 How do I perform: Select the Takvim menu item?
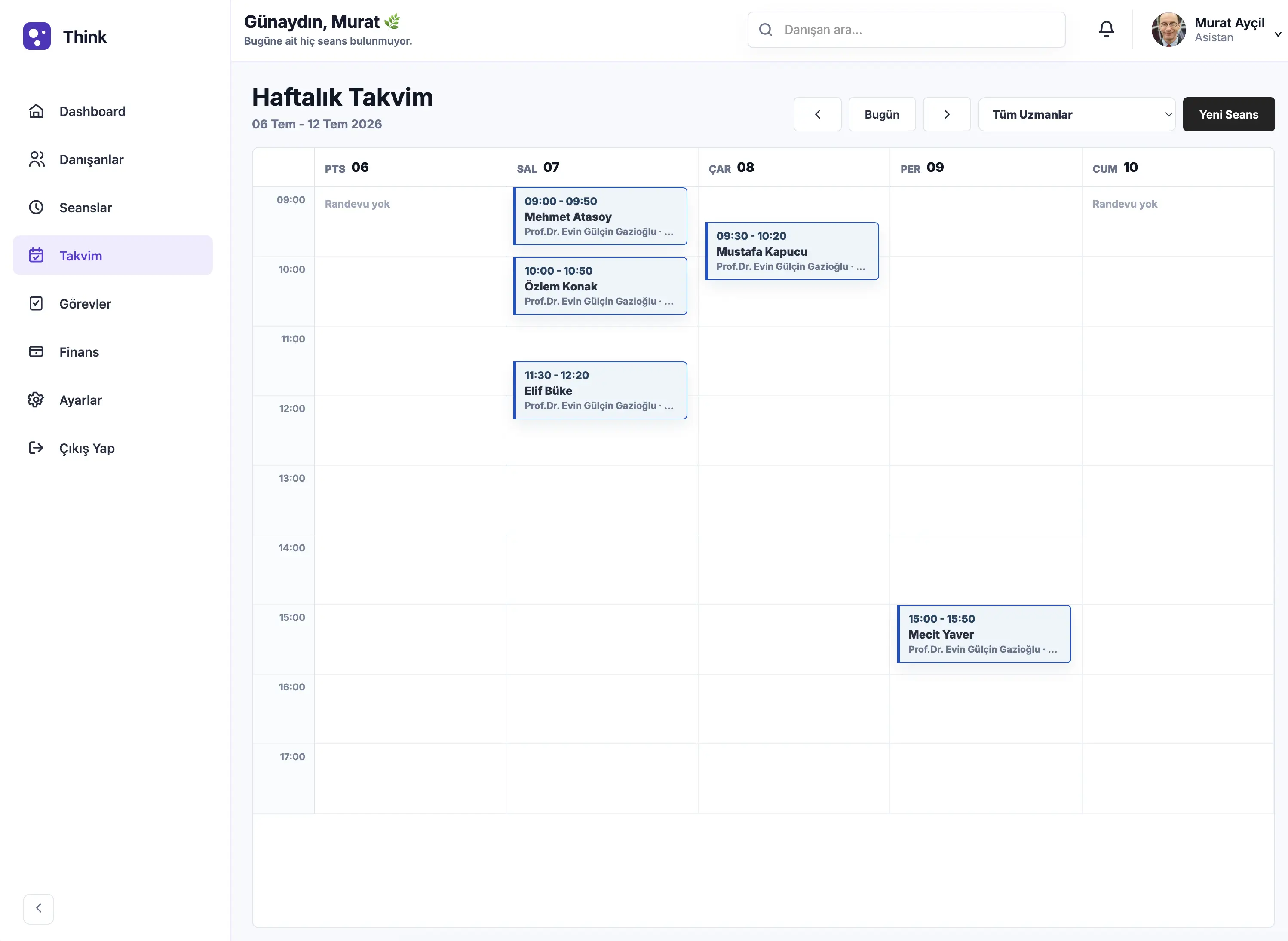tap(113, 255)
